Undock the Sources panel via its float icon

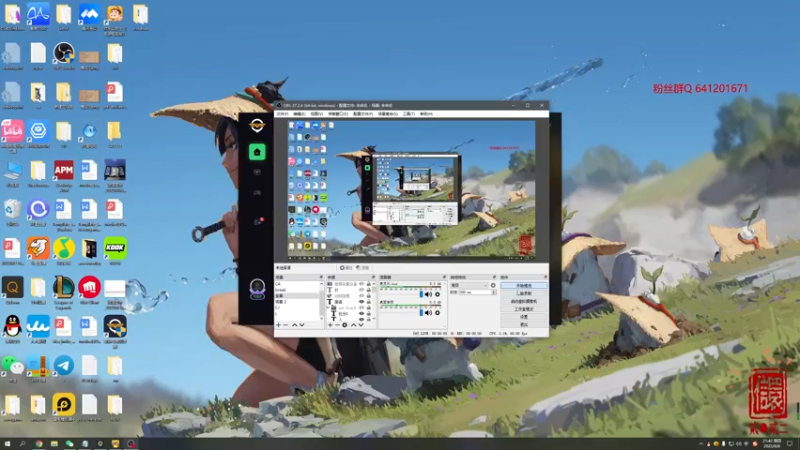(x=373, y=277)
